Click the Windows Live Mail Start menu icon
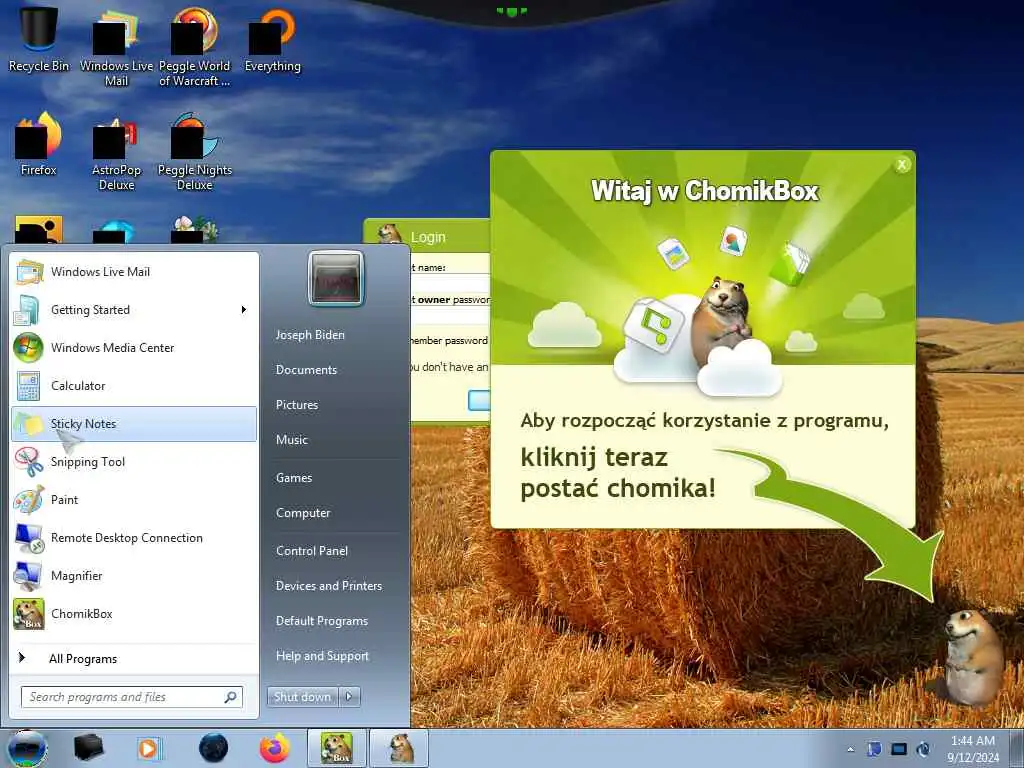 pyautogui.click(x=29, y=272)
